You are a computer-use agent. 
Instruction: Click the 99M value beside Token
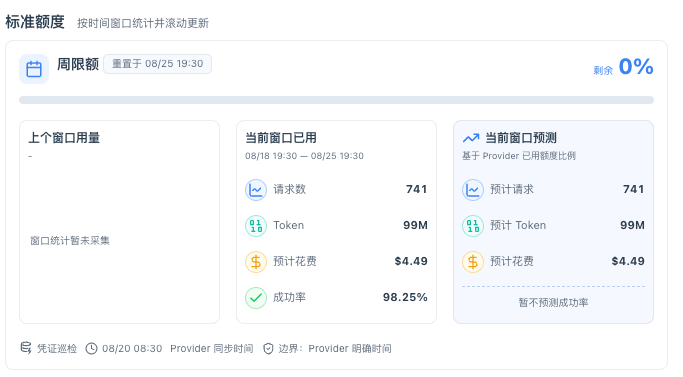415,225
